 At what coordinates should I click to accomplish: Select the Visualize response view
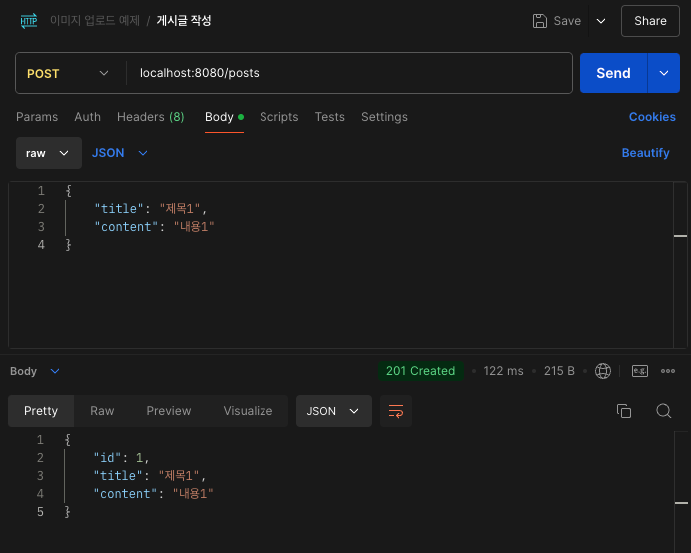pyautogui.click(x=248, y=411)
